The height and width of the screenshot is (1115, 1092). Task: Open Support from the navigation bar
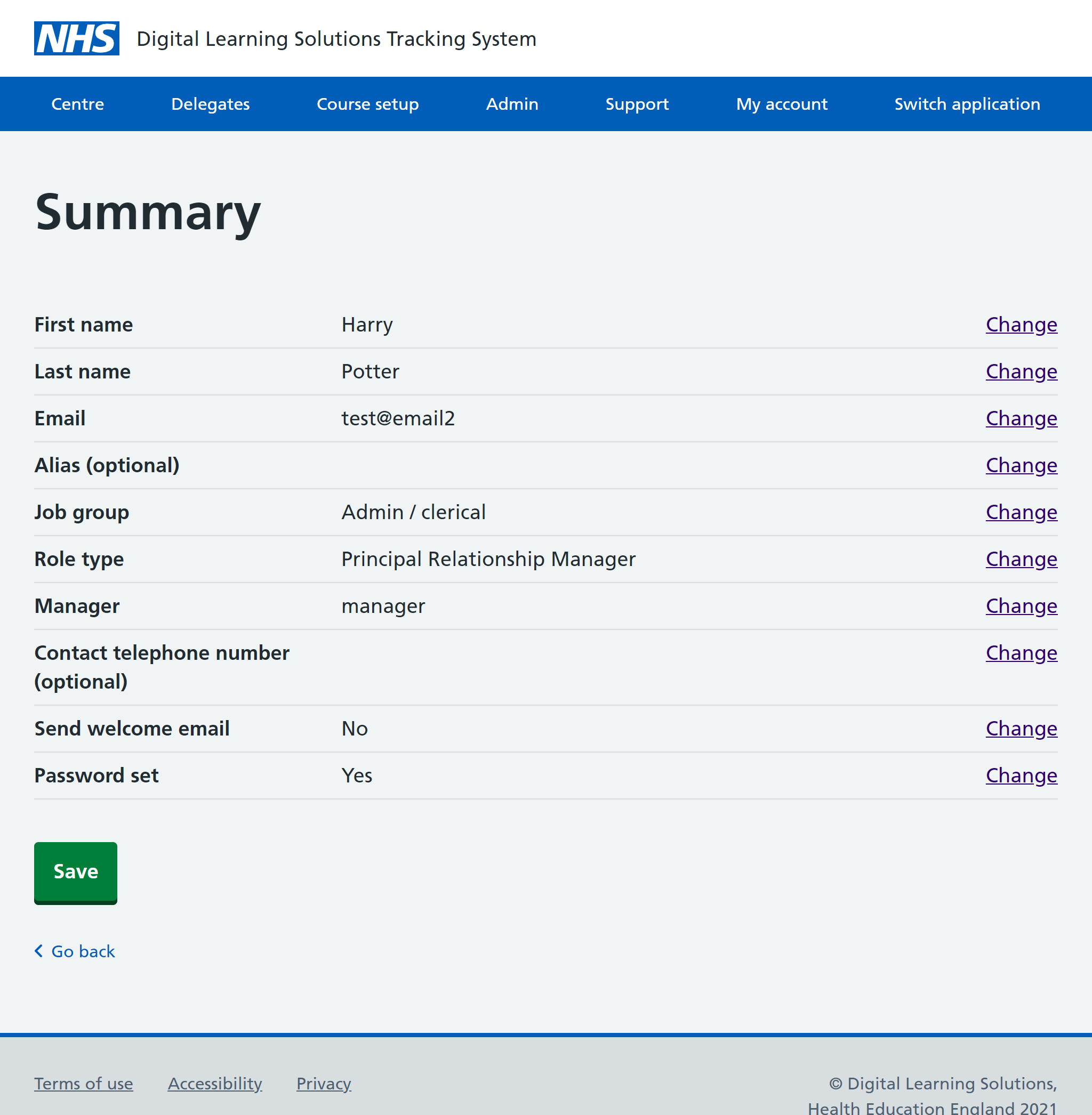[x=637, y=104]
